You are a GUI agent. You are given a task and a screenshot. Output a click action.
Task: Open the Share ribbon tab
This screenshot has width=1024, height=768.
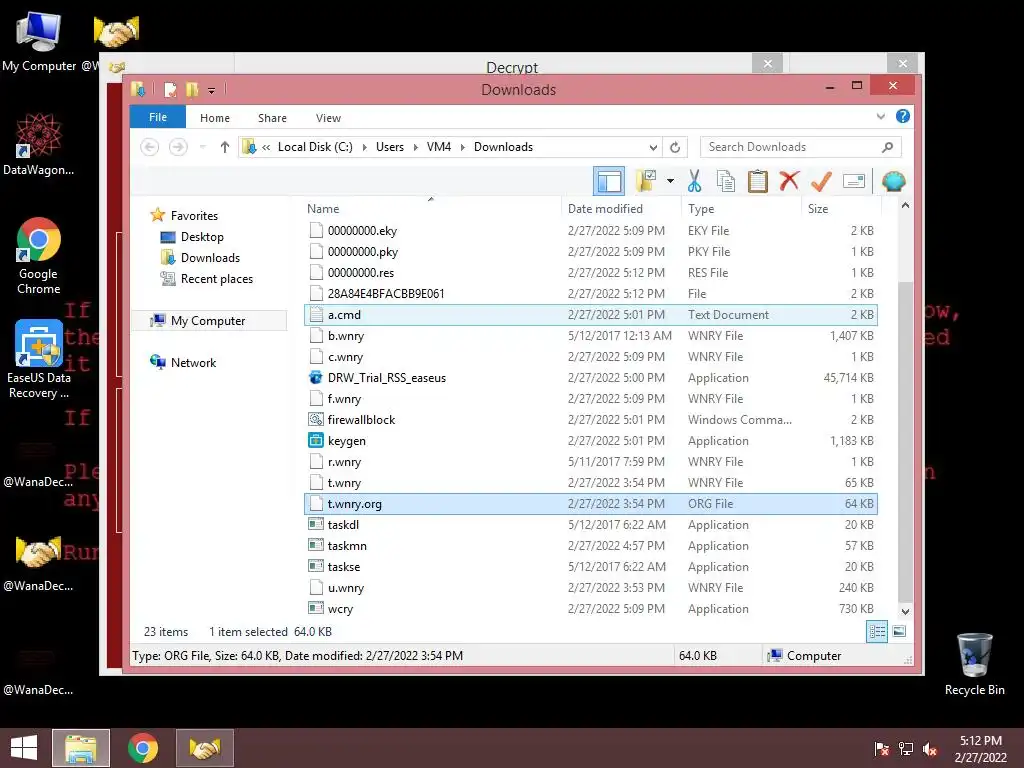pos(272,118)
